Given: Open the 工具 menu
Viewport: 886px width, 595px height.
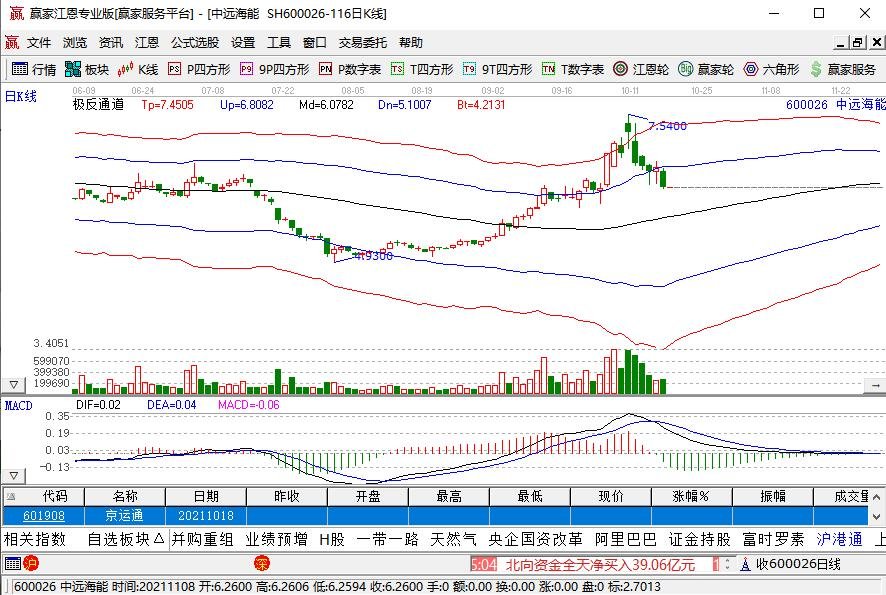Looking at the screenshot, I should (x=279, y=42).
